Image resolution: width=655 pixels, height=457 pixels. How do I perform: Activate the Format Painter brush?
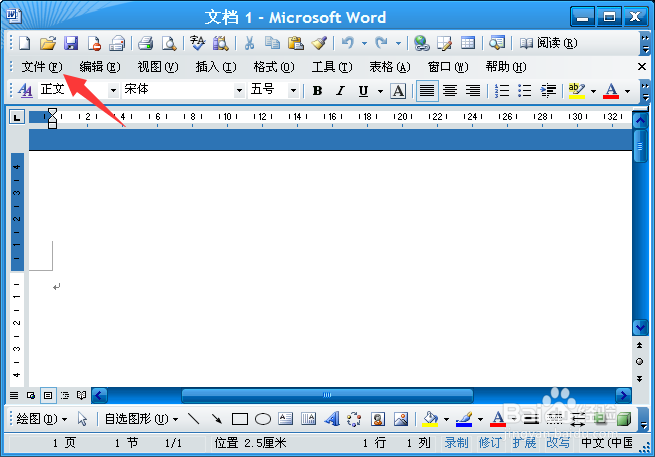[319, 43]
